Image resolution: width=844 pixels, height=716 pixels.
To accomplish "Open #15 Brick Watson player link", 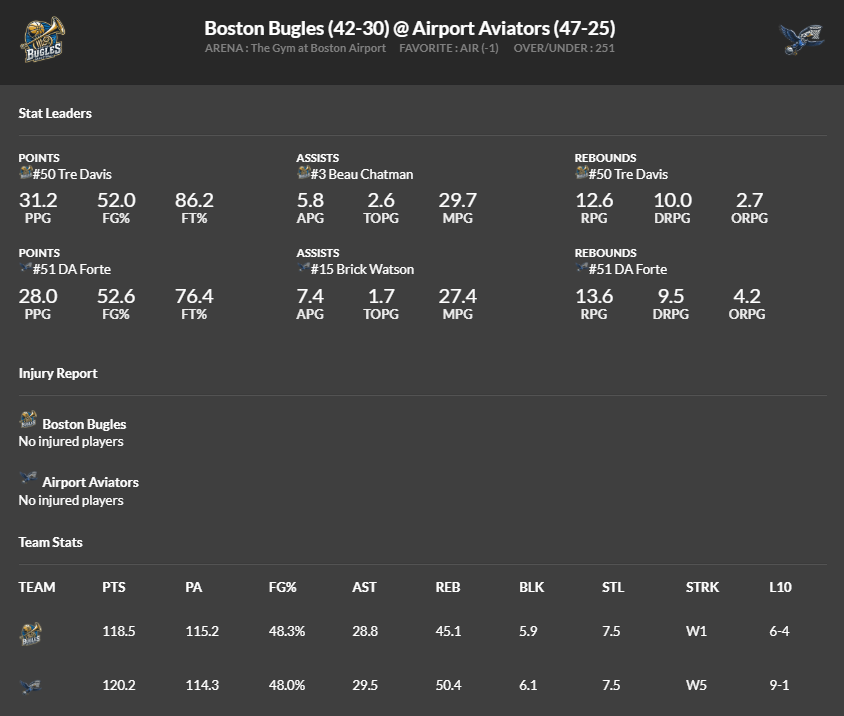I will [x=363, y=269].
